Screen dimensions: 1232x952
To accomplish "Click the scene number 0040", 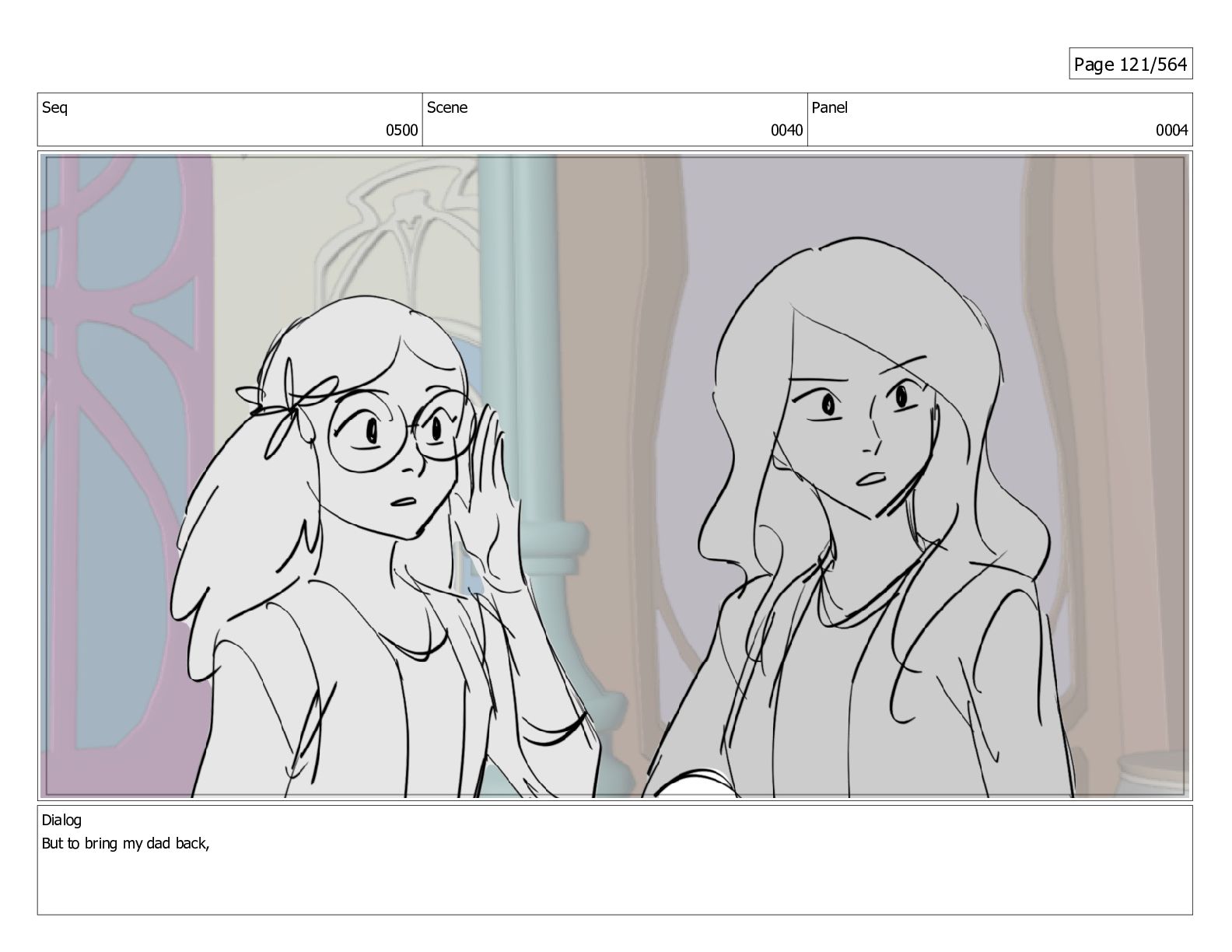I will [786, 131].
